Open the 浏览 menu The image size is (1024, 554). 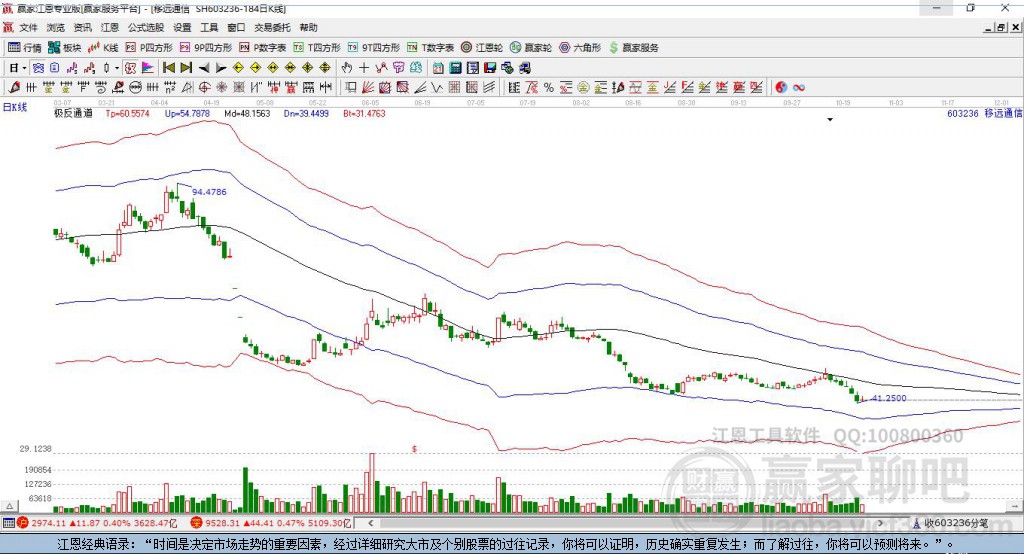pyautogui.click(x=56, y=27)
